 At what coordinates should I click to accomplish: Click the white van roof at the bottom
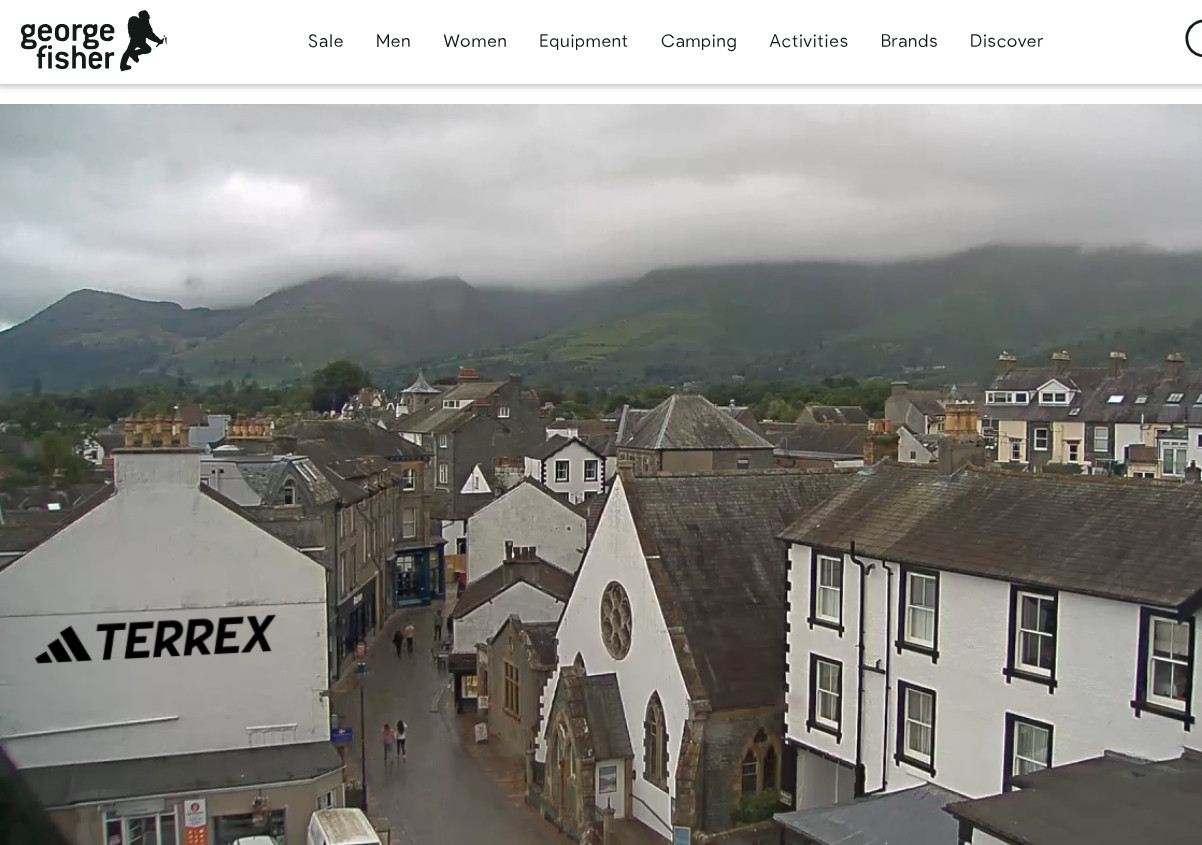click(342, 826)
